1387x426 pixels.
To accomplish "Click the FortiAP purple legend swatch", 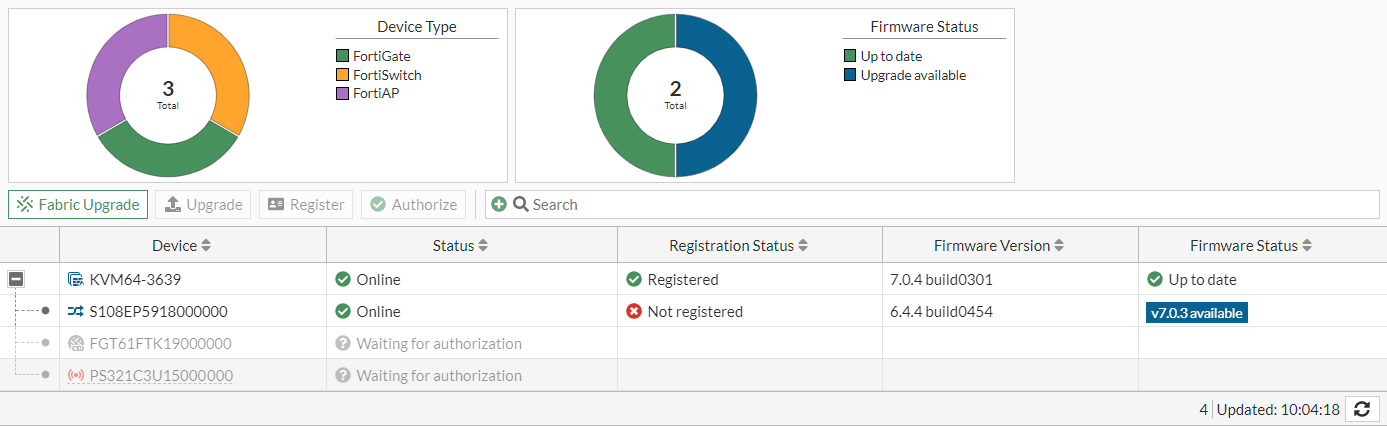I will [x=343, y=94].
